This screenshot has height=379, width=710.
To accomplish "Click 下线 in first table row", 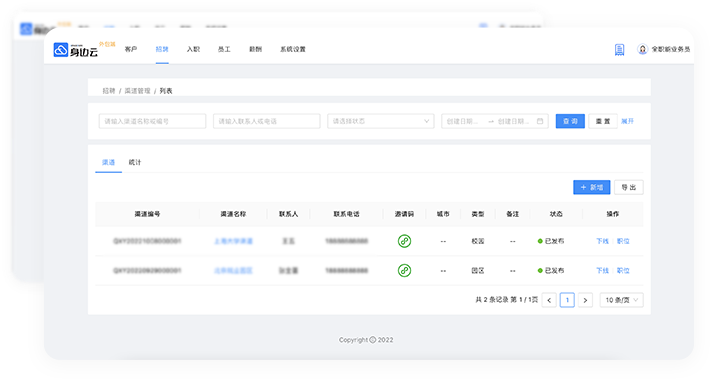I will click(x=602, y=241).
